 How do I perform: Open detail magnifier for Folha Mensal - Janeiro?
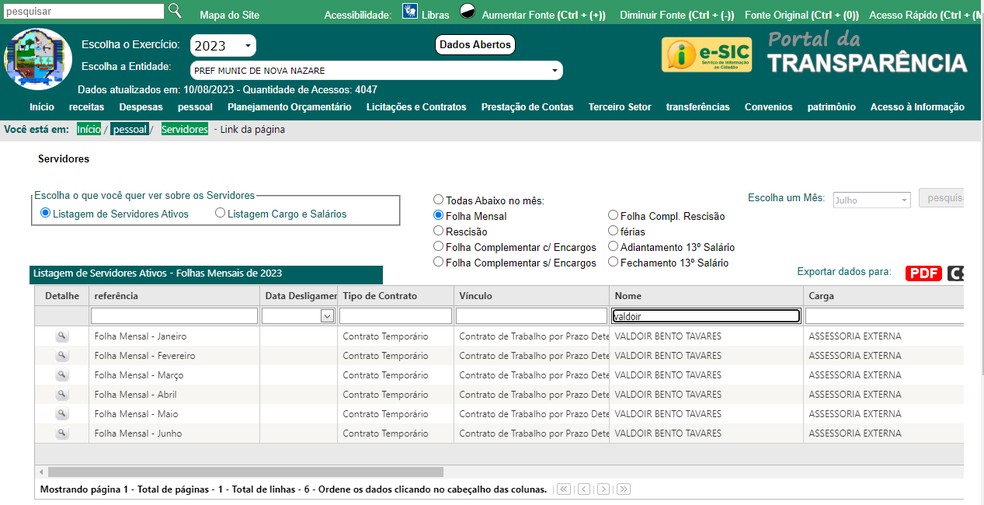62,336
